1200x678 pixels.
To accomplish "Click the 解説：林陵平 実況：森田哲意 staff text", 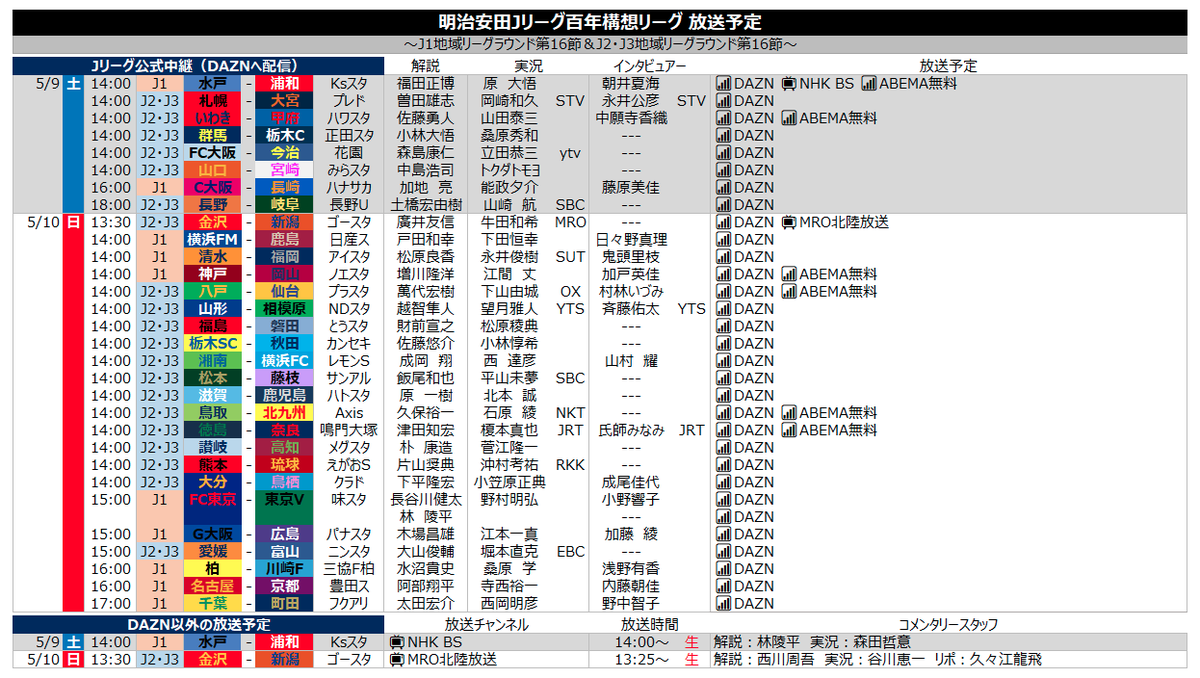I will (x=811, y=642).
